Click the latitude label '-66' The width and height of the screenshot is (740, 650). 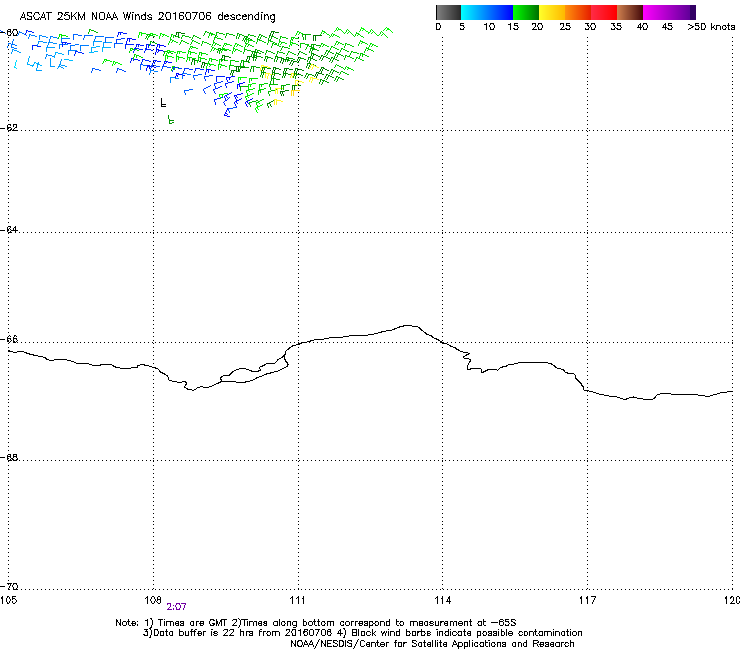[9, 339]
